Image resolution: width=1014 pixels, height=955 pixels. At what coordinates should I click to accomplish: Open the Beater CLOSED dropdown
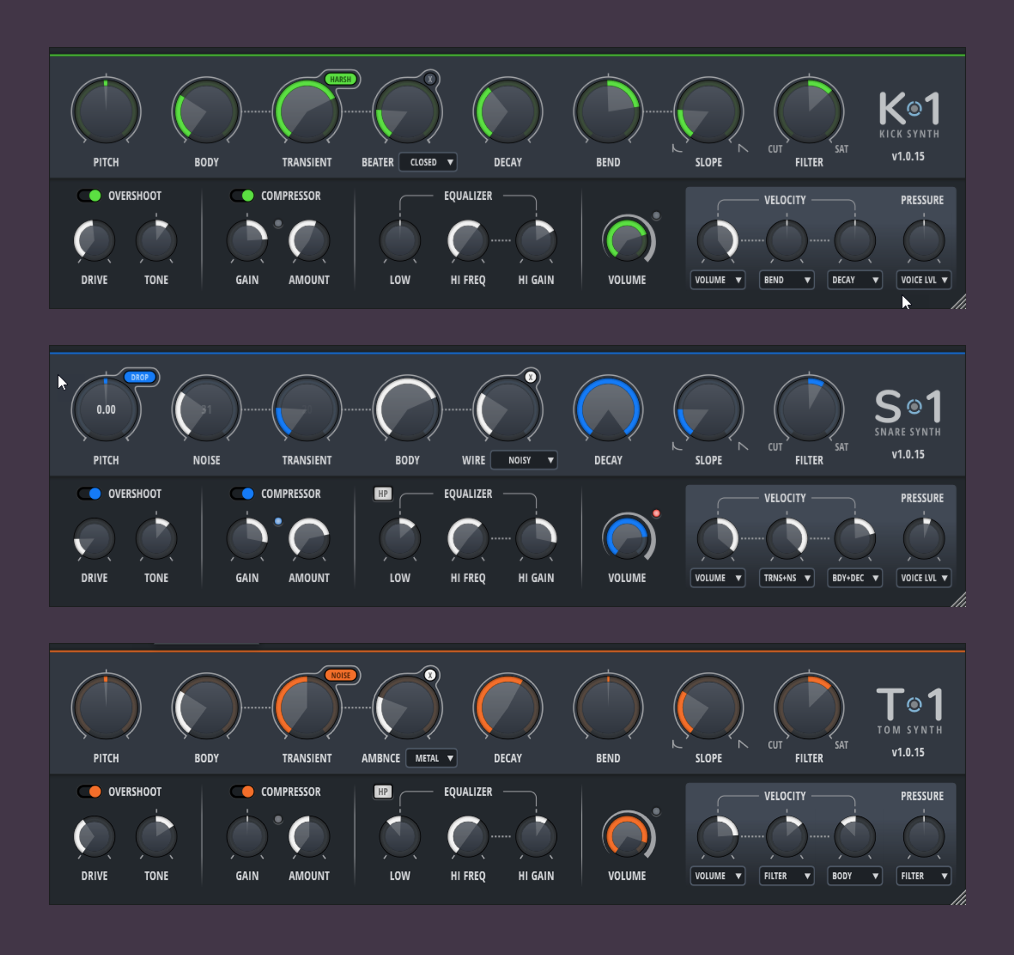[x=427, y=162]
